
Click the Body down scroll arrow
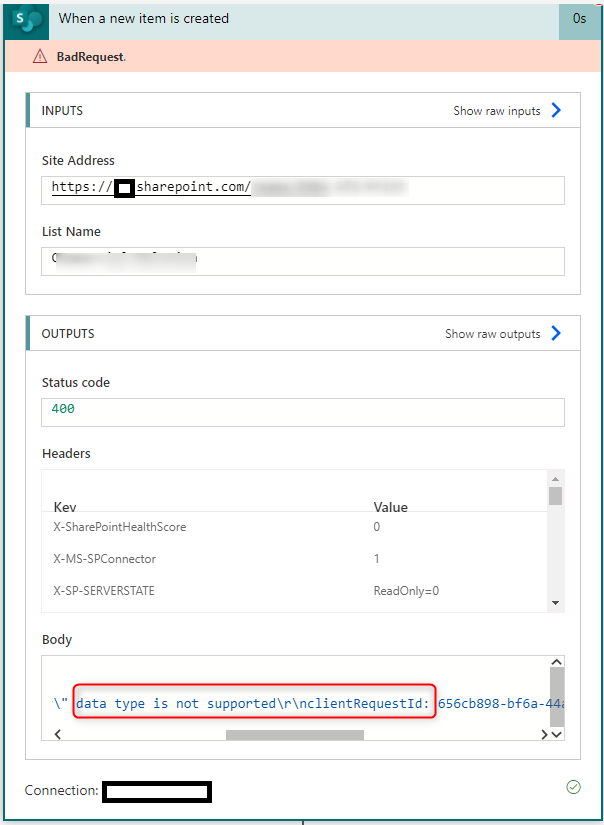(557, 735)
